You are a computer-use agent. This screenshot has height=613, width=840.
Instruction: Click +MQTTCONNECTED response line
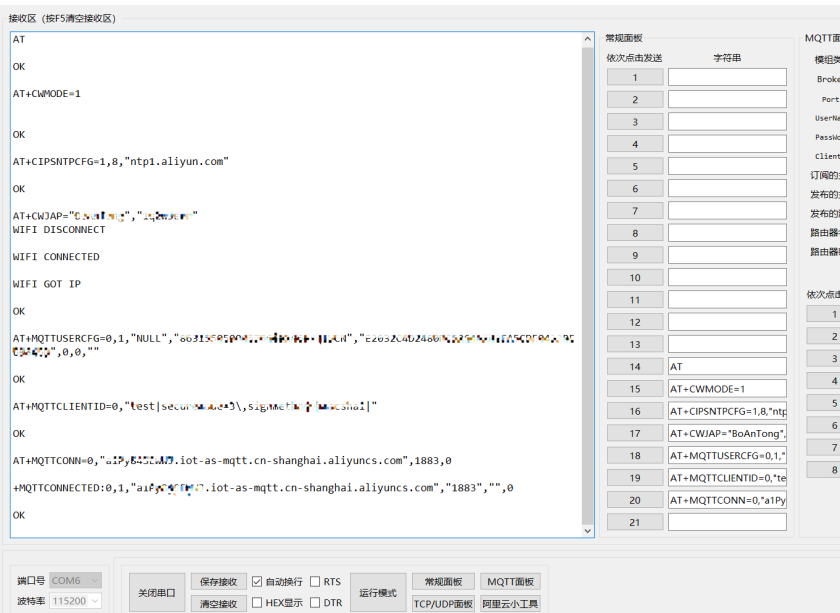(263, 488)
